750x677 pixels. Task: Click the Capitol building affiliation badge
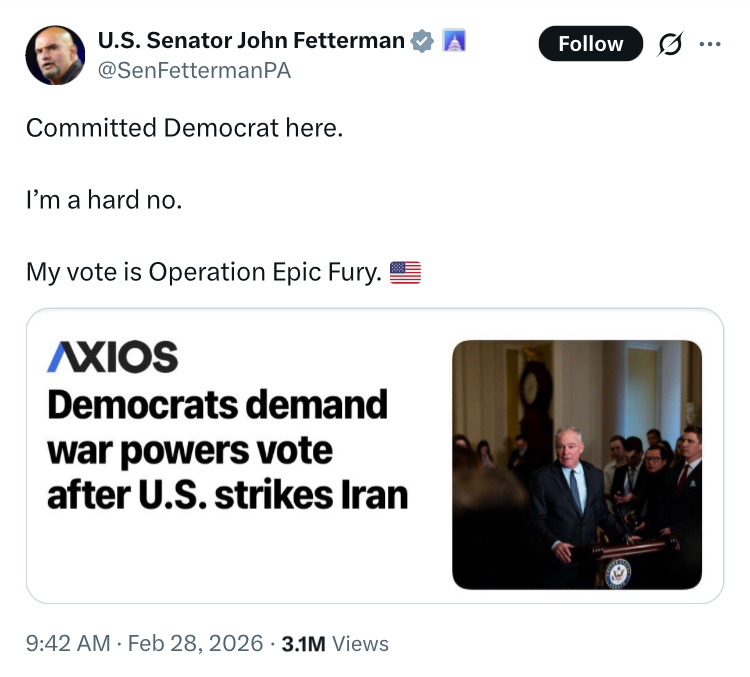point(454,41)
